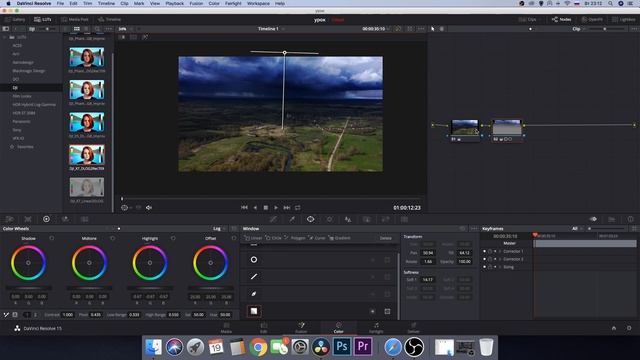The width and height of the screenshot is (640, 360).
Task: Click the mute audio speaker icon under viewer
Action: pyautogui.click(x=149, y=208)
